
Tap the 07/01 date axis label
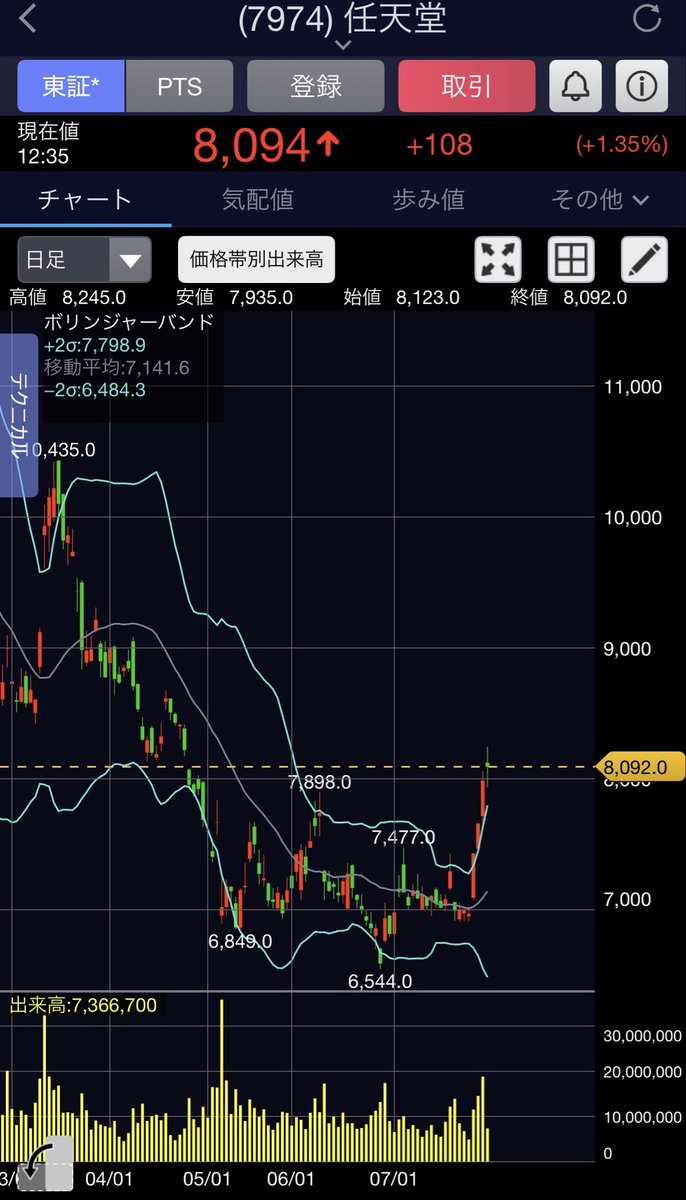393,1179
